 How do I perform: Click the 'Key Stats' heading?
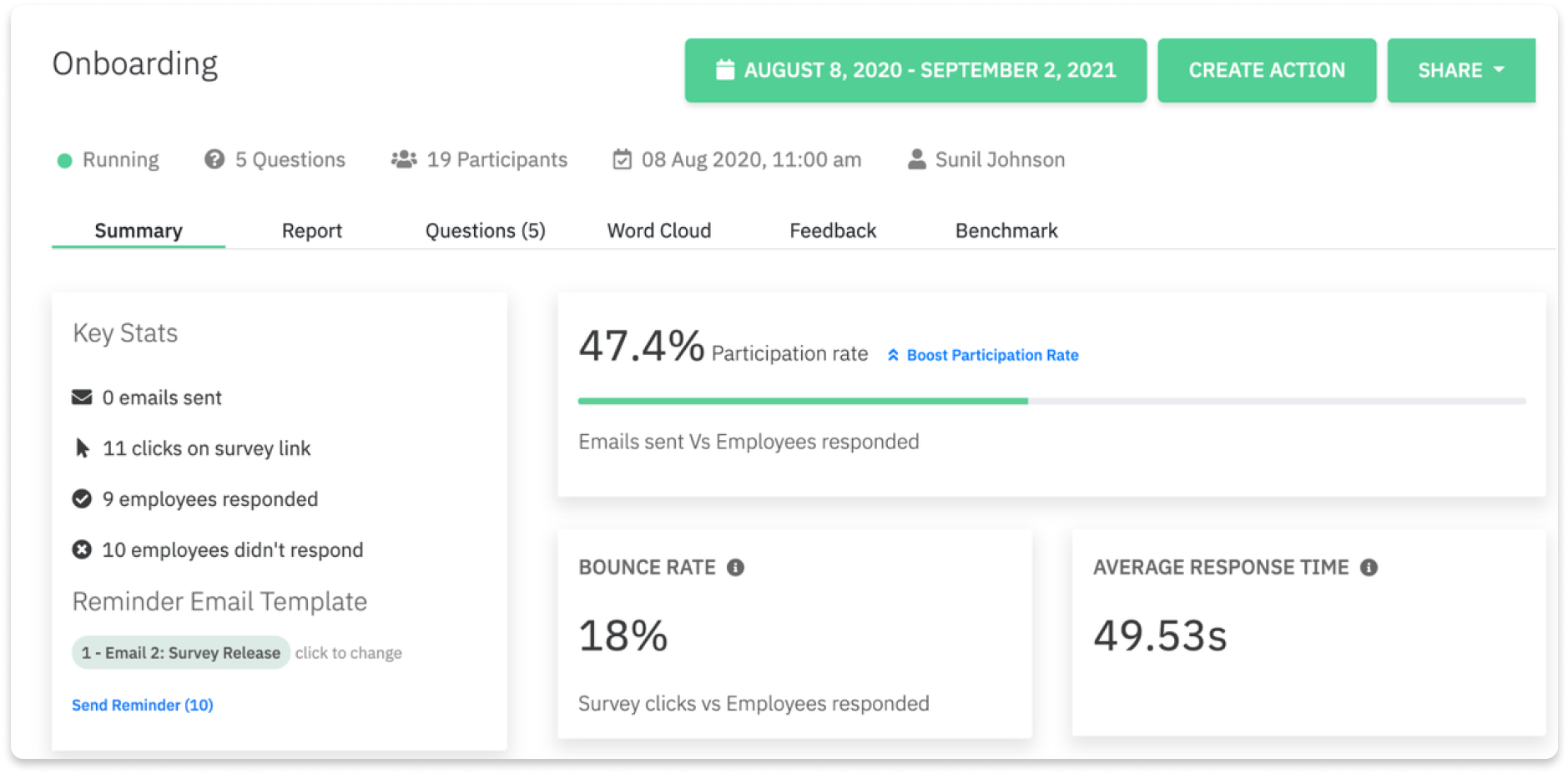(125, 333)
